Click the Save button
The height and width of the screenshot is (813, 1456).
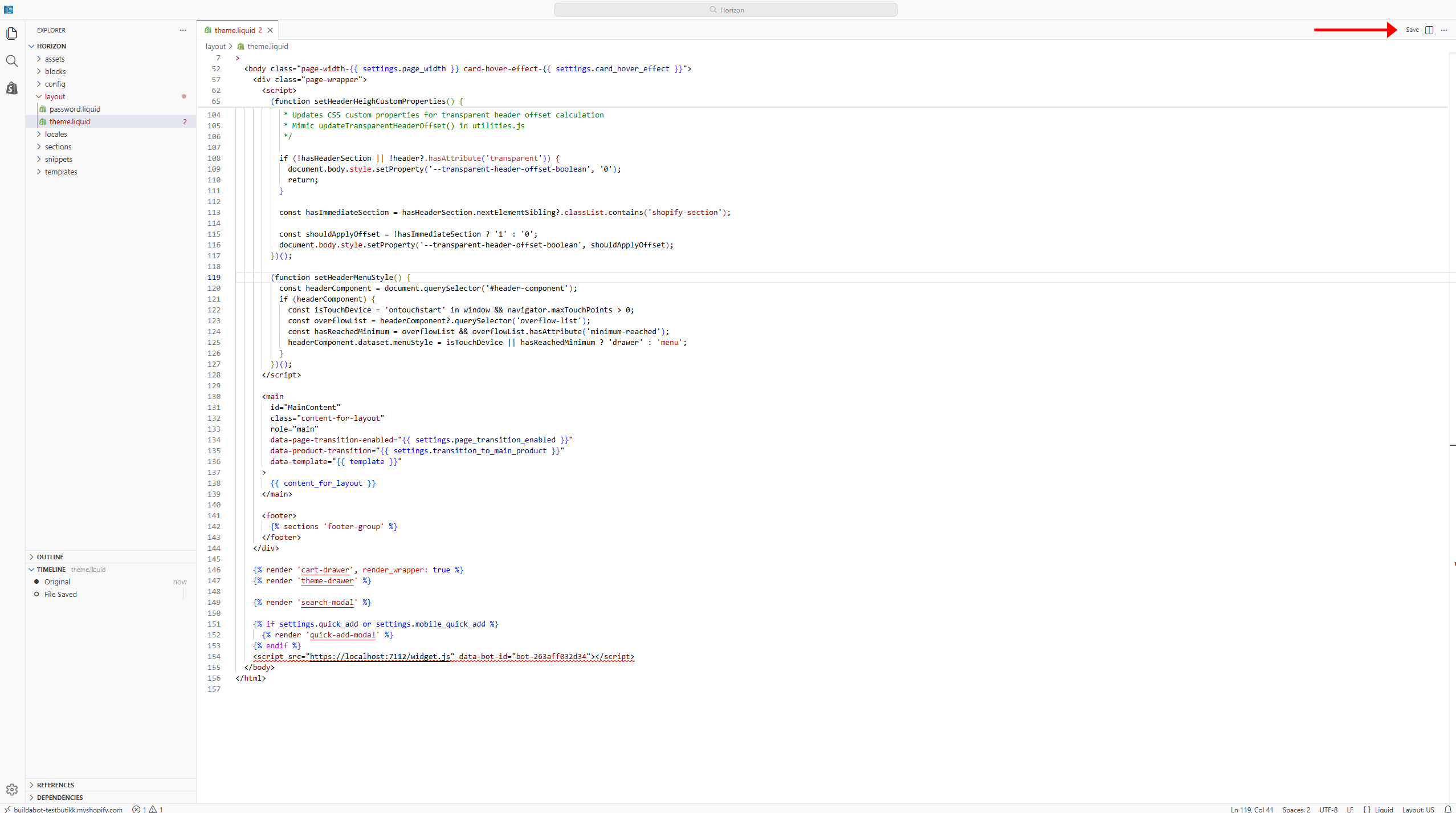(x=1412, y=30)
